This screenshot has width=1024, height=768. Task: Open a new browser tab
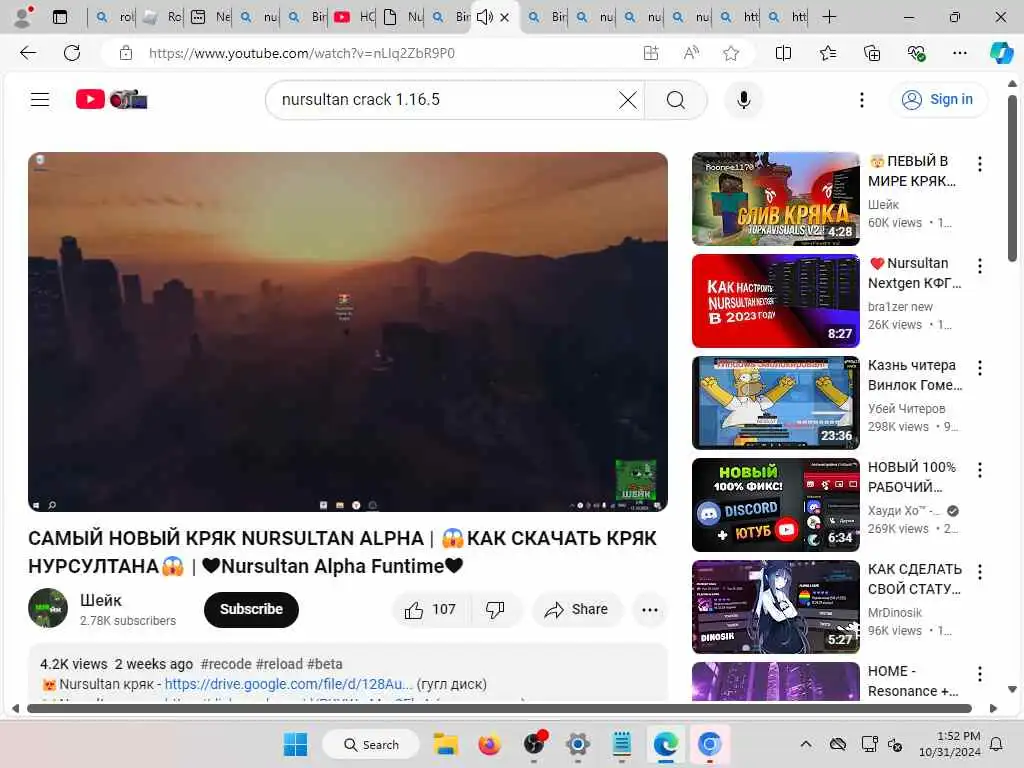point(829,17)
